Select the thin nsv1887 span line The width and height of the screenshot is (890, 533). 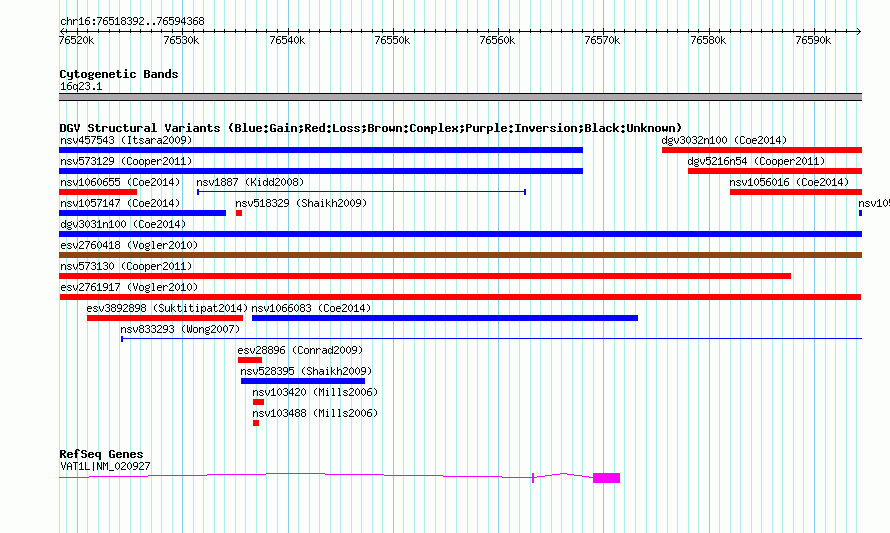(x=362, y=192)
